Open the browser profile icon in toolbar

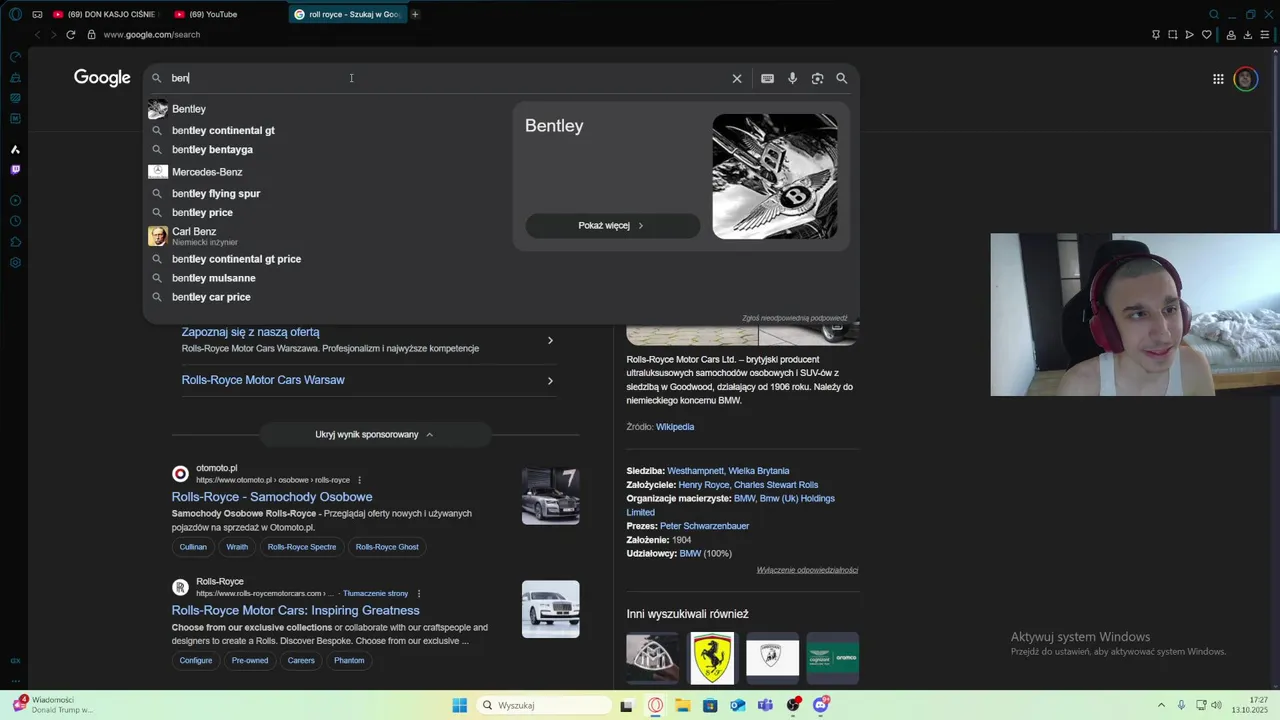click(x=1231, y=35)
